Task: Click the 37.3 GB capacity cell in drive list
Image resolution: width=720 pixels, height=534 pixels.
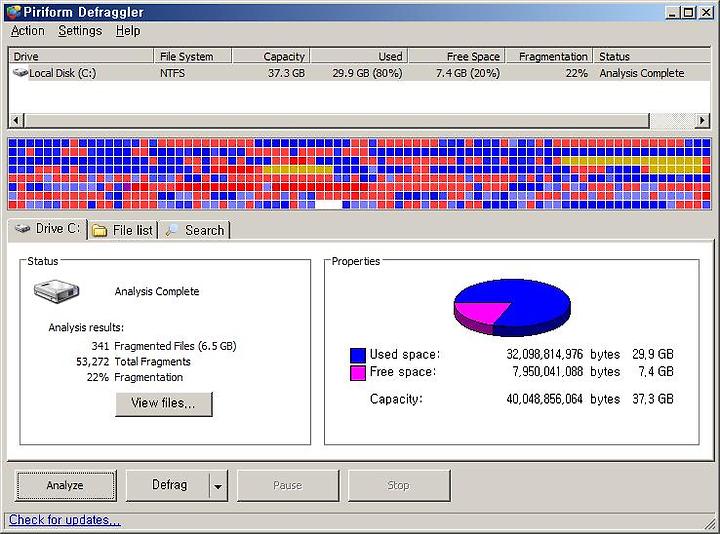Action: click(x=287, y=73)
